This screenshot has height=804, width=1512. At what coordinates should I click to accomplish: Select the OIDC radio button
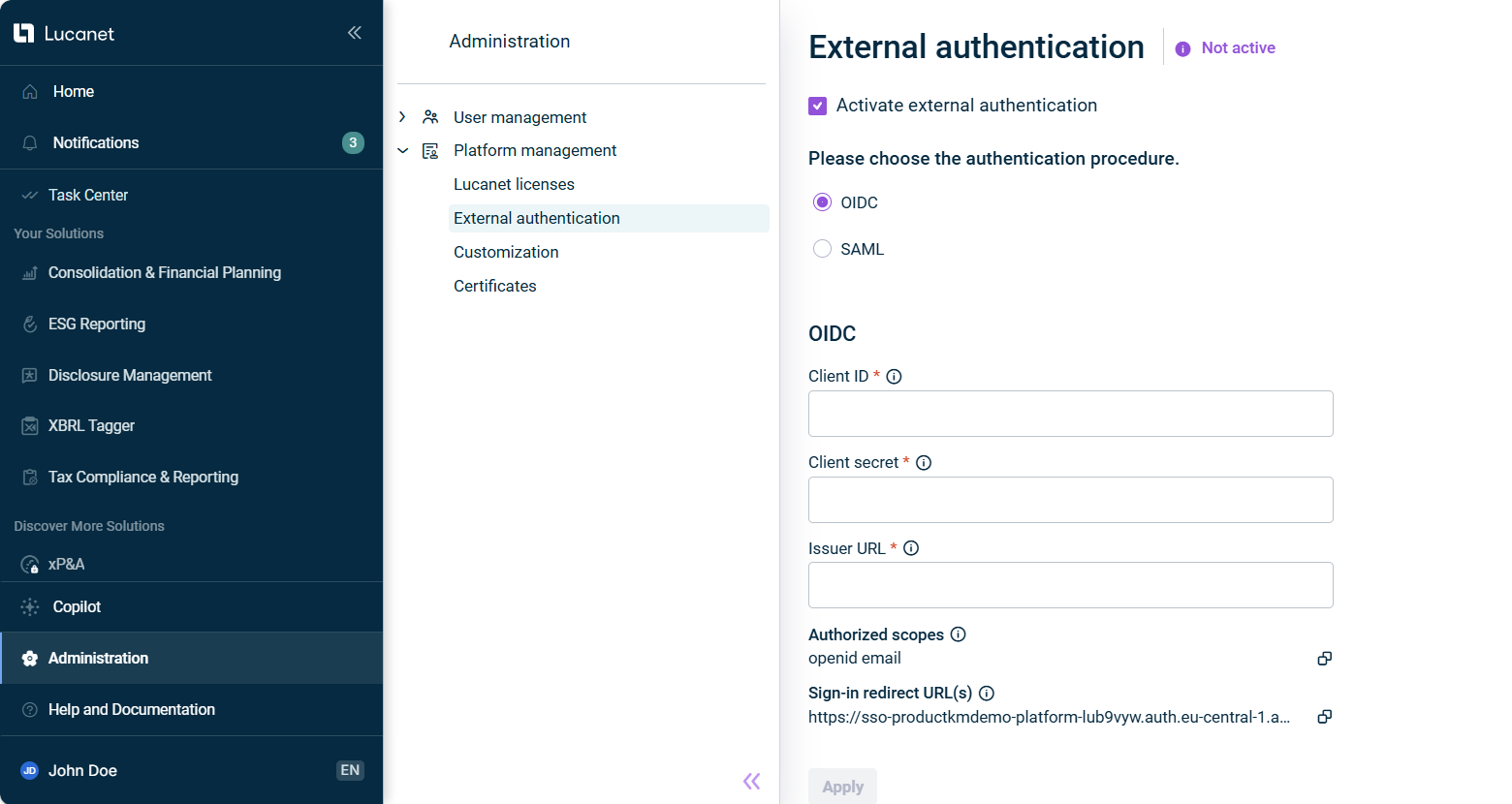coord(822,202)
